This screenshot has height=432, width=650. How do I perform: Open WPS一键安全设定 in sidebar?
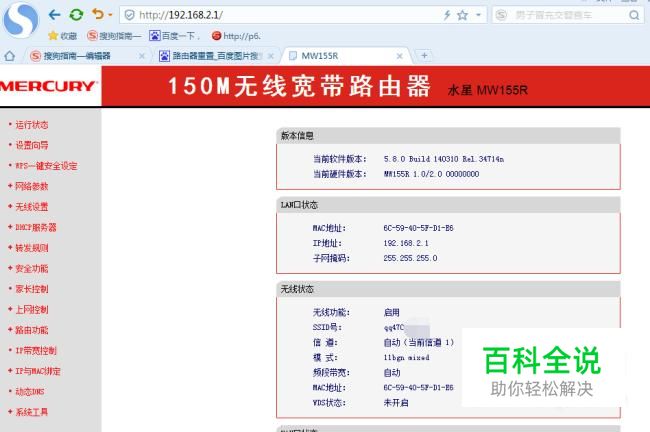[46, 166]
